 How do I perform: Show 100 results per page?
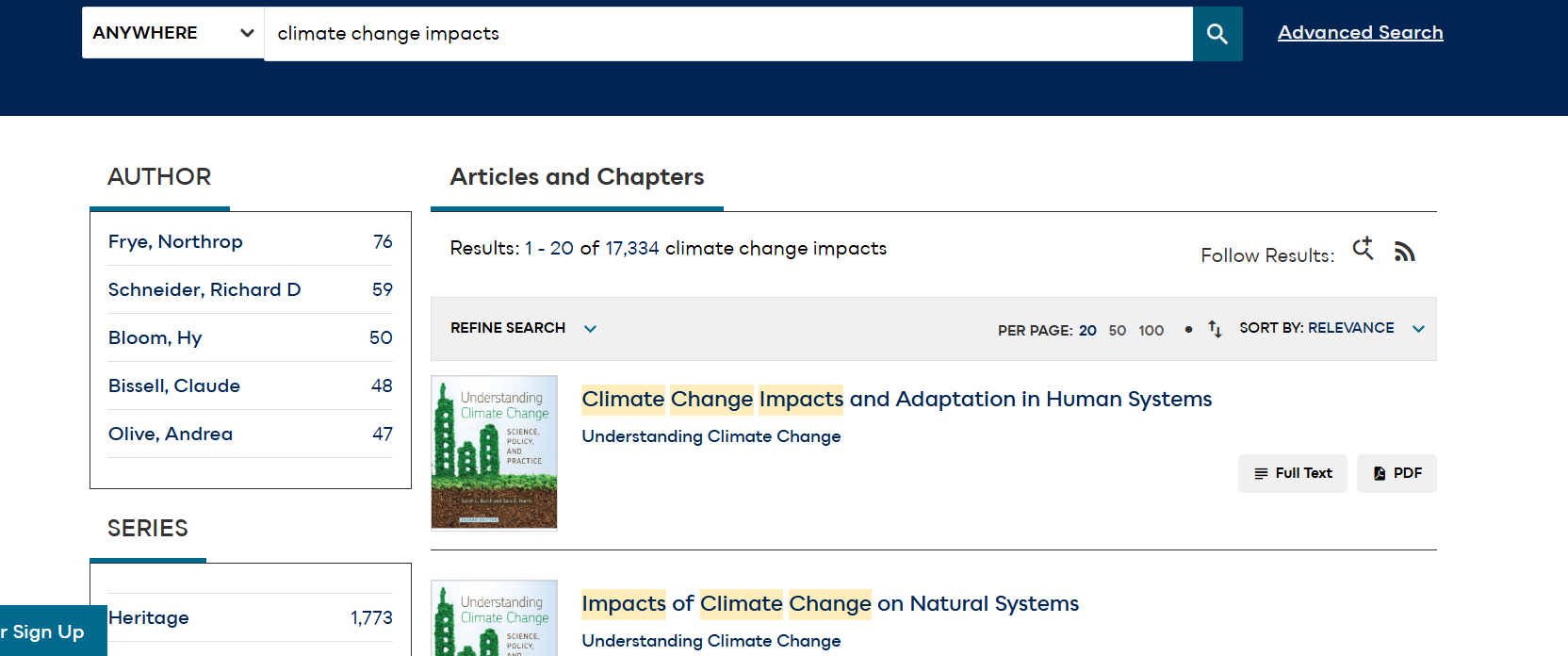click(x=1151, y=330)
